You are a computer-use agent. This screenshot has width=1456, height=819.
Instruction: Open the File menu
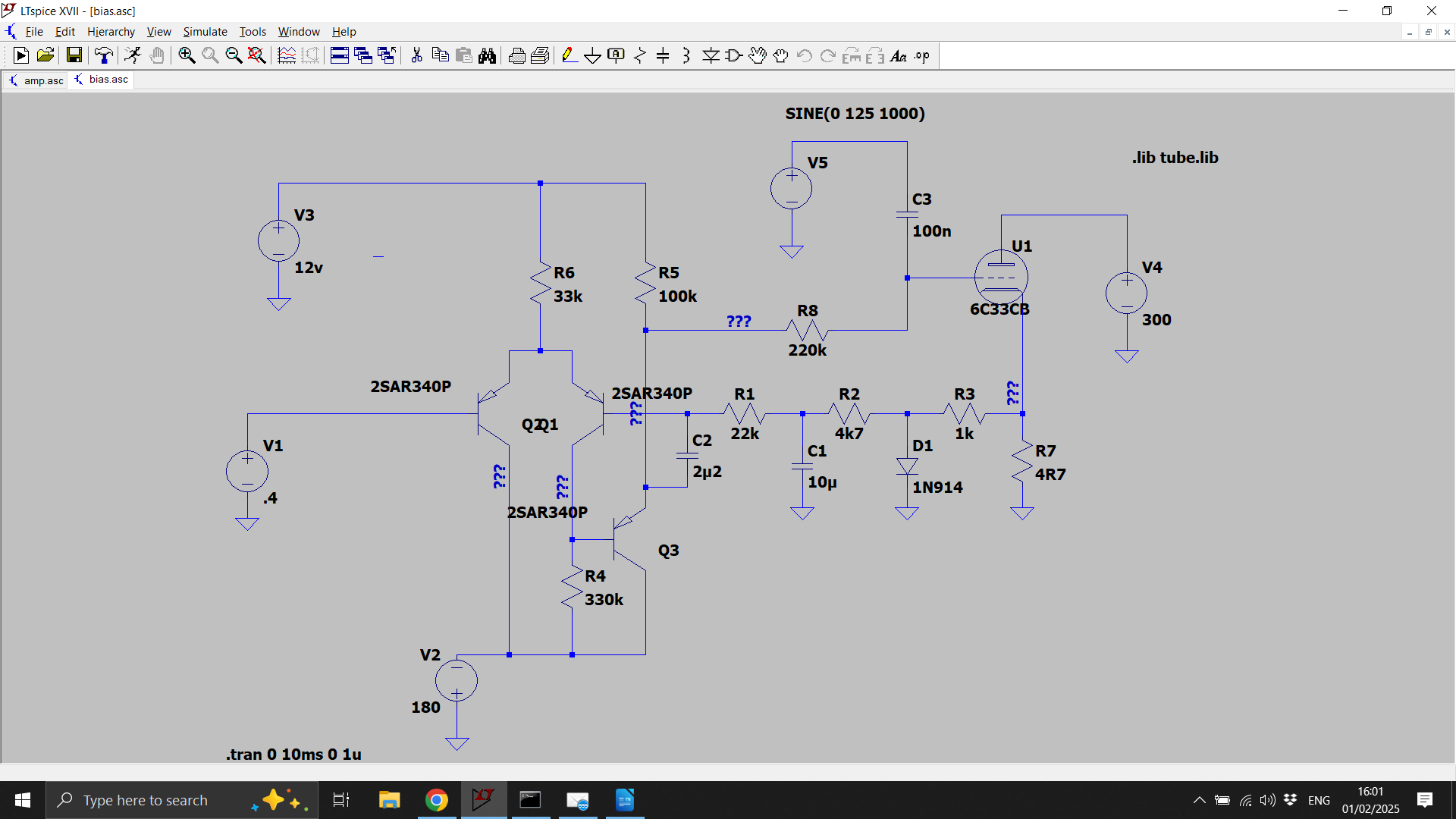click(x=34, y=31)
